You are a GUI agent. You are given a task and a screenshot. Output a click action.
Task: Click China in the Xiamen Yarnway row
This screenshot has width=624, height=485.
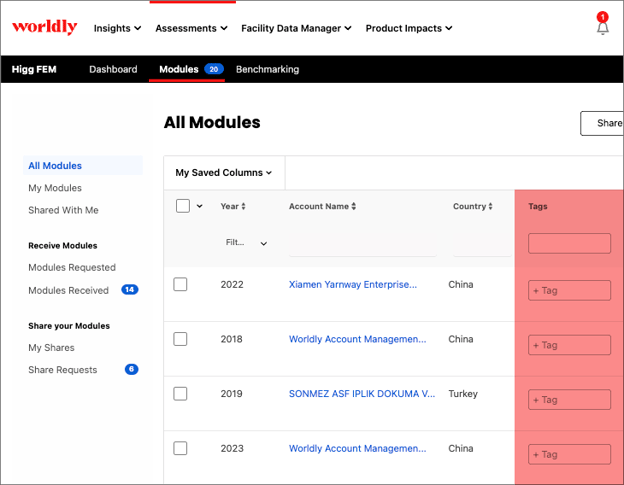[461, 284]
